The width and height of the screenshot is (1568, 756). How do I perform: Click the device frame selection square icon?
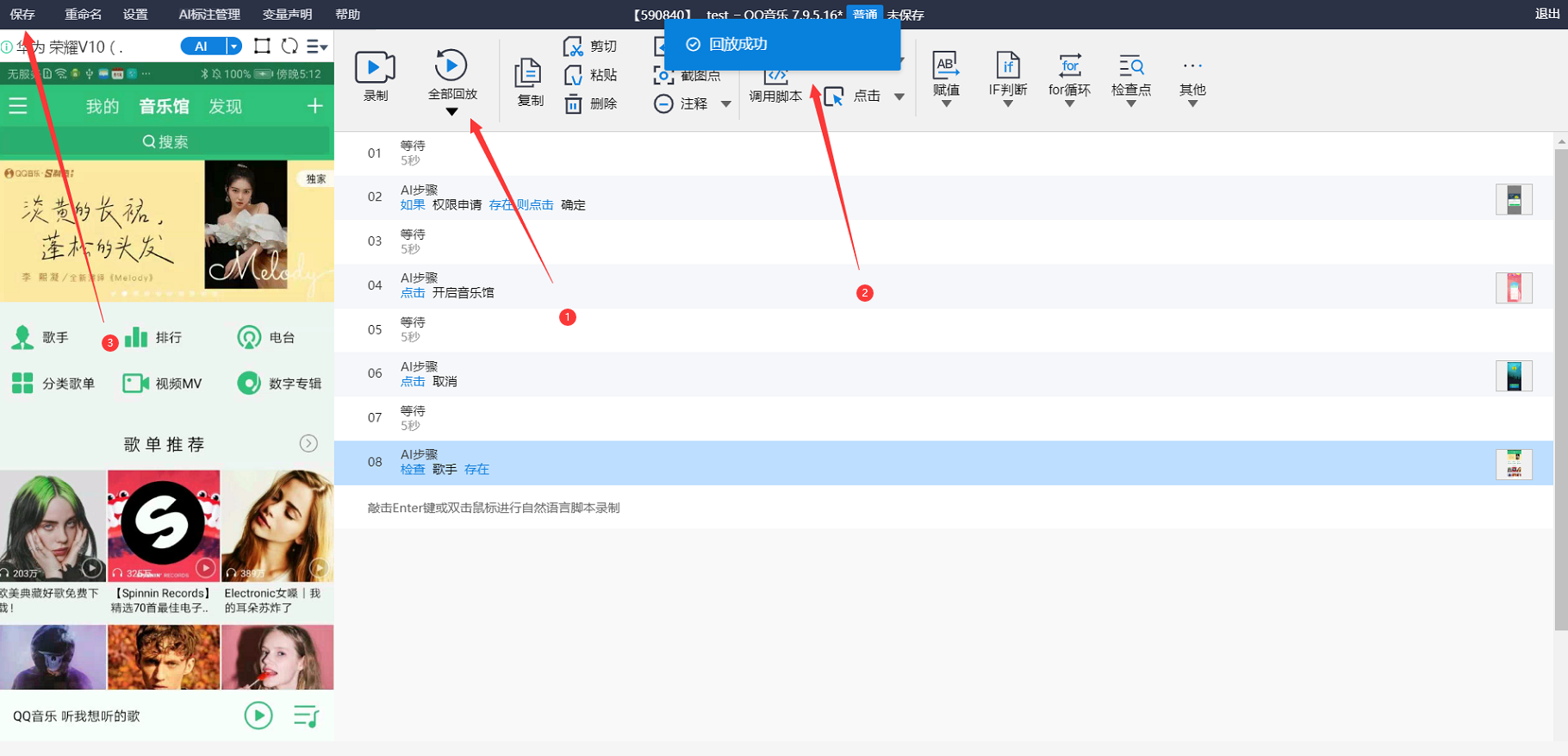coord(263,47)
